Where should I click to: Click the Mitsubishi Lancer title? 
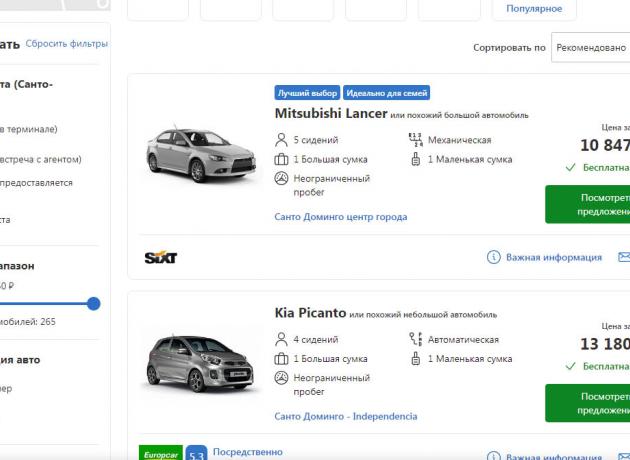(331, 113)
